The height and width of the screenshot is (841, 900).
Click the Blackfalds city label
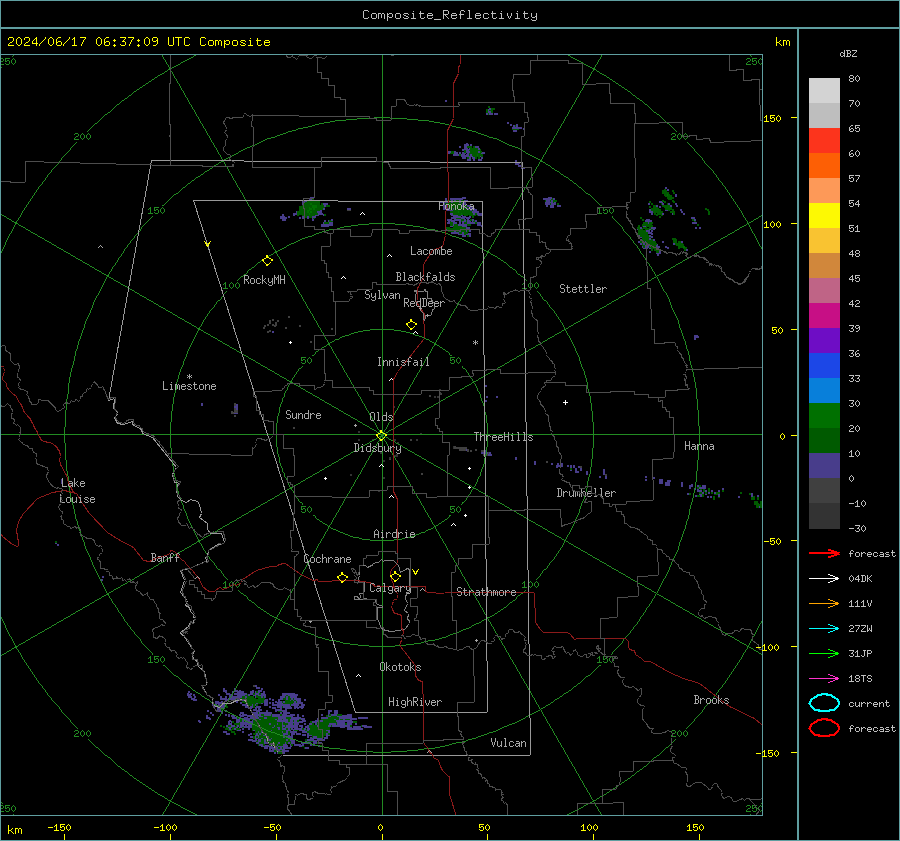coord(425,277)
